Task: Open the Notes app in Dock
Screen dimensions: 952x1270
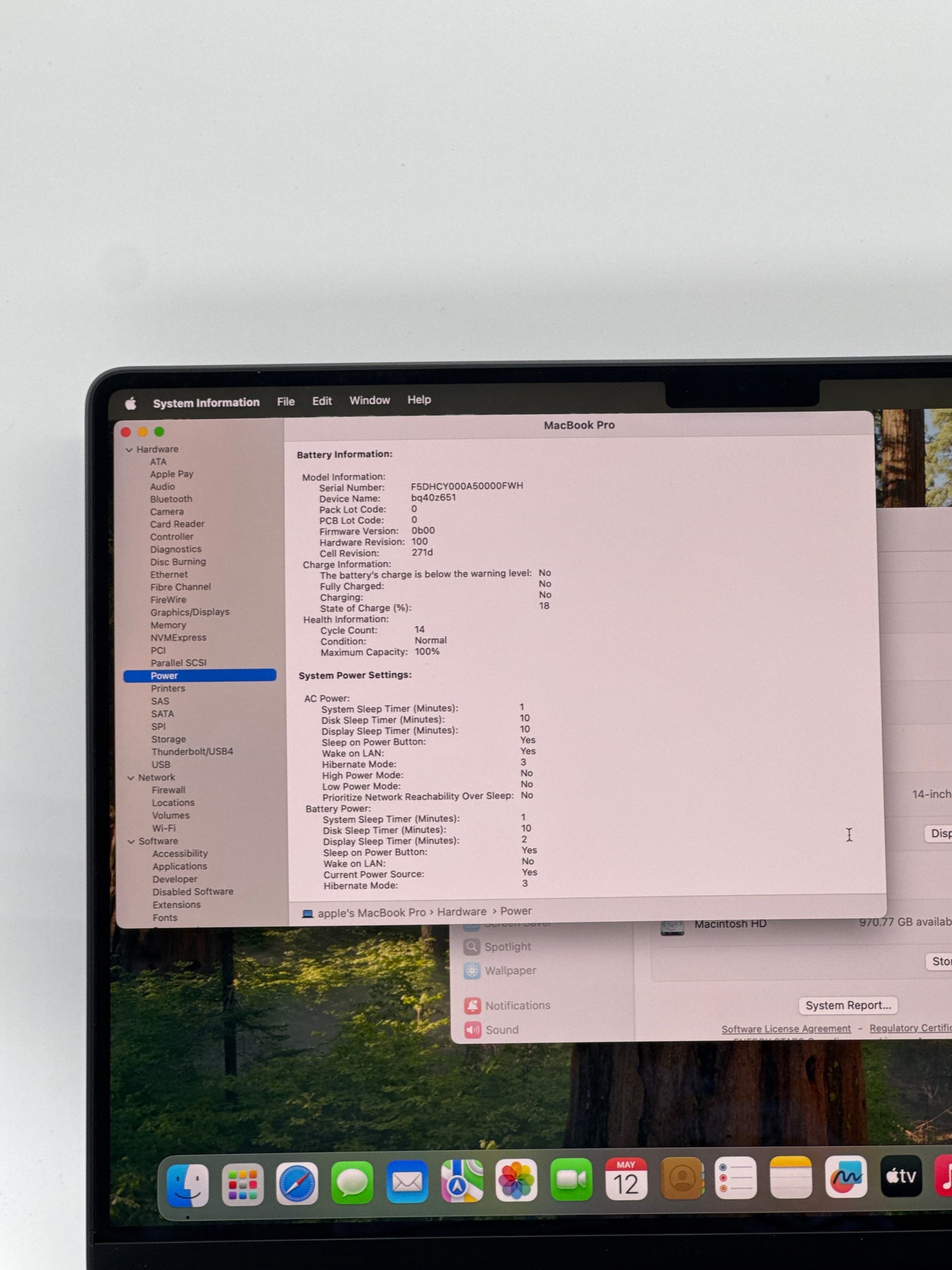Action: pos(791,1176)
